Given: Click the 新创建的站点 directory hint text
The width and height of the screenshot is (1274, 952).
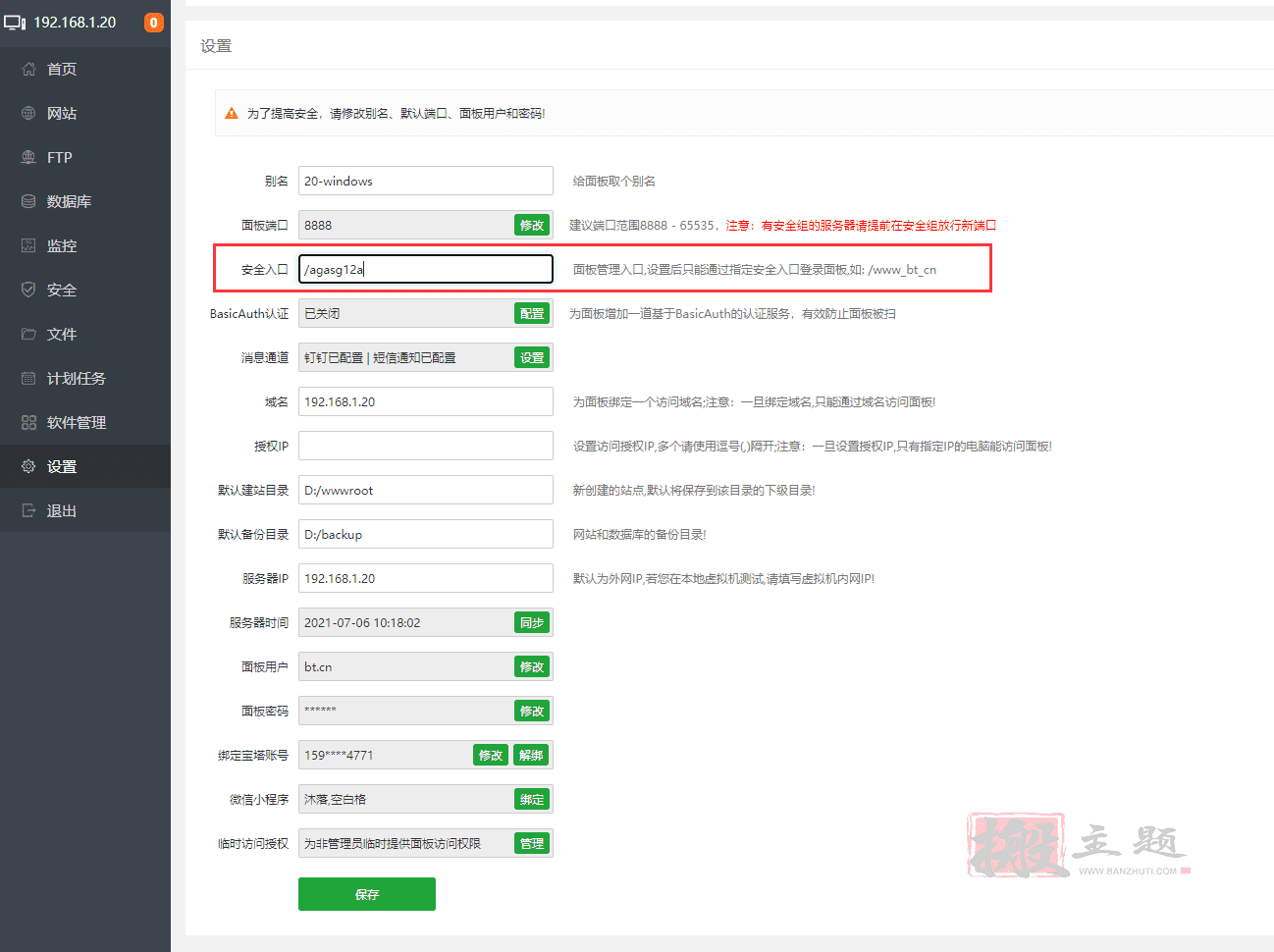Looking at the screenshot, I should point(694,490).
